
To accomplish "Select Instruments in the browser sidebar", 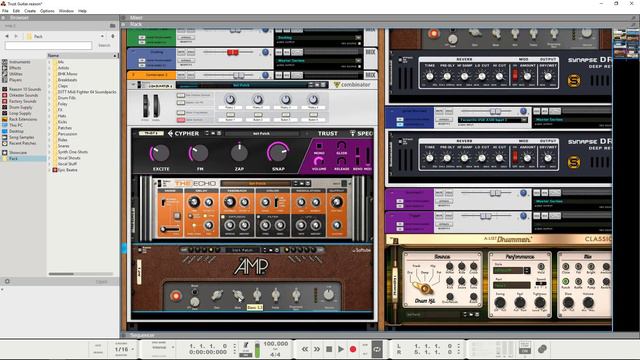I will pos(20,62).
